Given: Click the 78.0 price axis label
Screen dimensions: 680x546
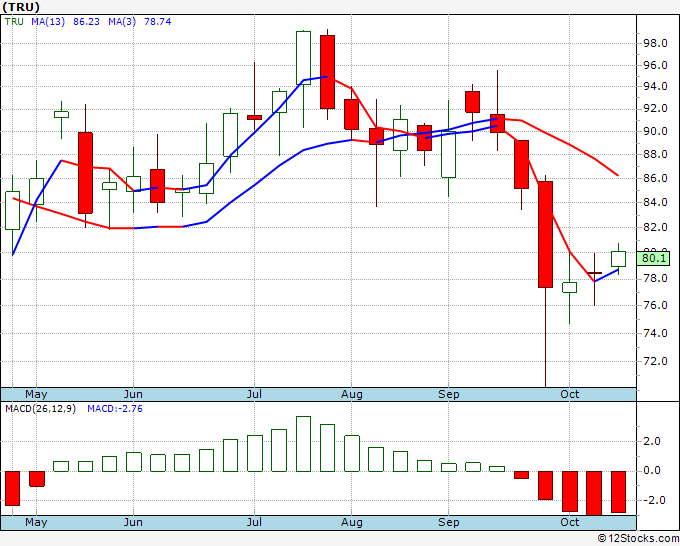Looking at the screenshot, I should tap(655, 278).
